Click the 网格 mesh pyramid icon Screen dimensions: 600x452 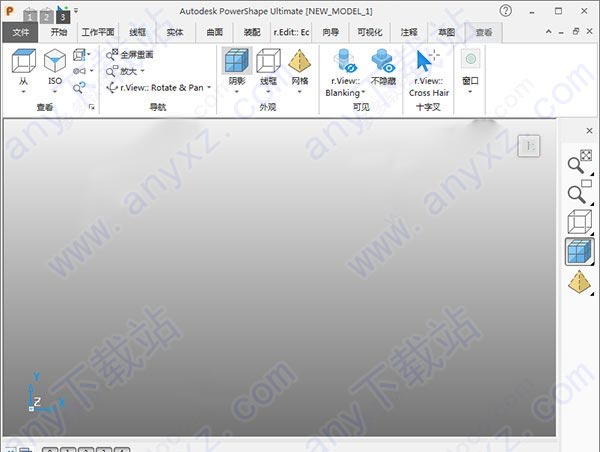[299, 60]
